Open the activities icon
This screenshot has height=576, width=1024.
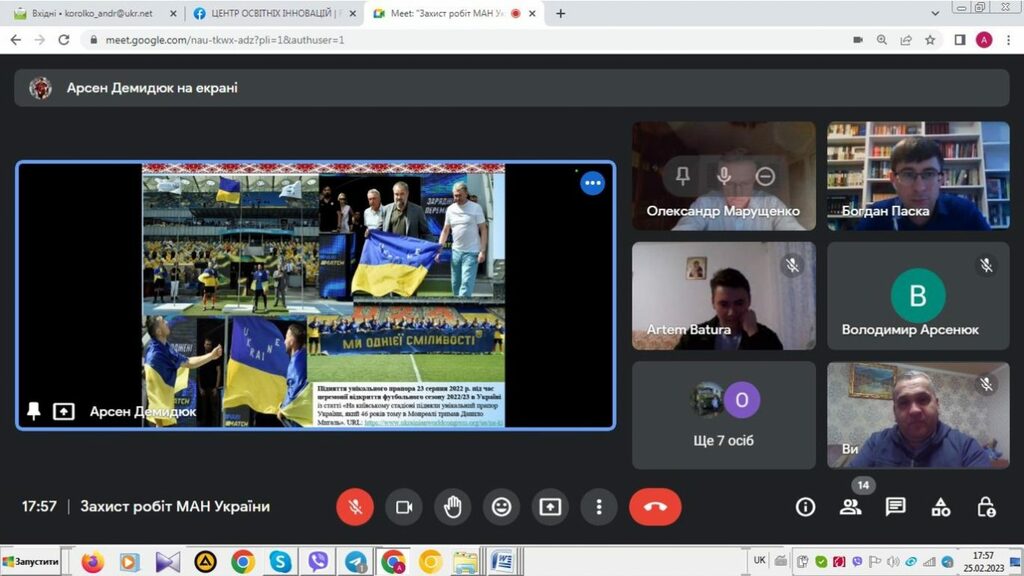pos(941,507)
